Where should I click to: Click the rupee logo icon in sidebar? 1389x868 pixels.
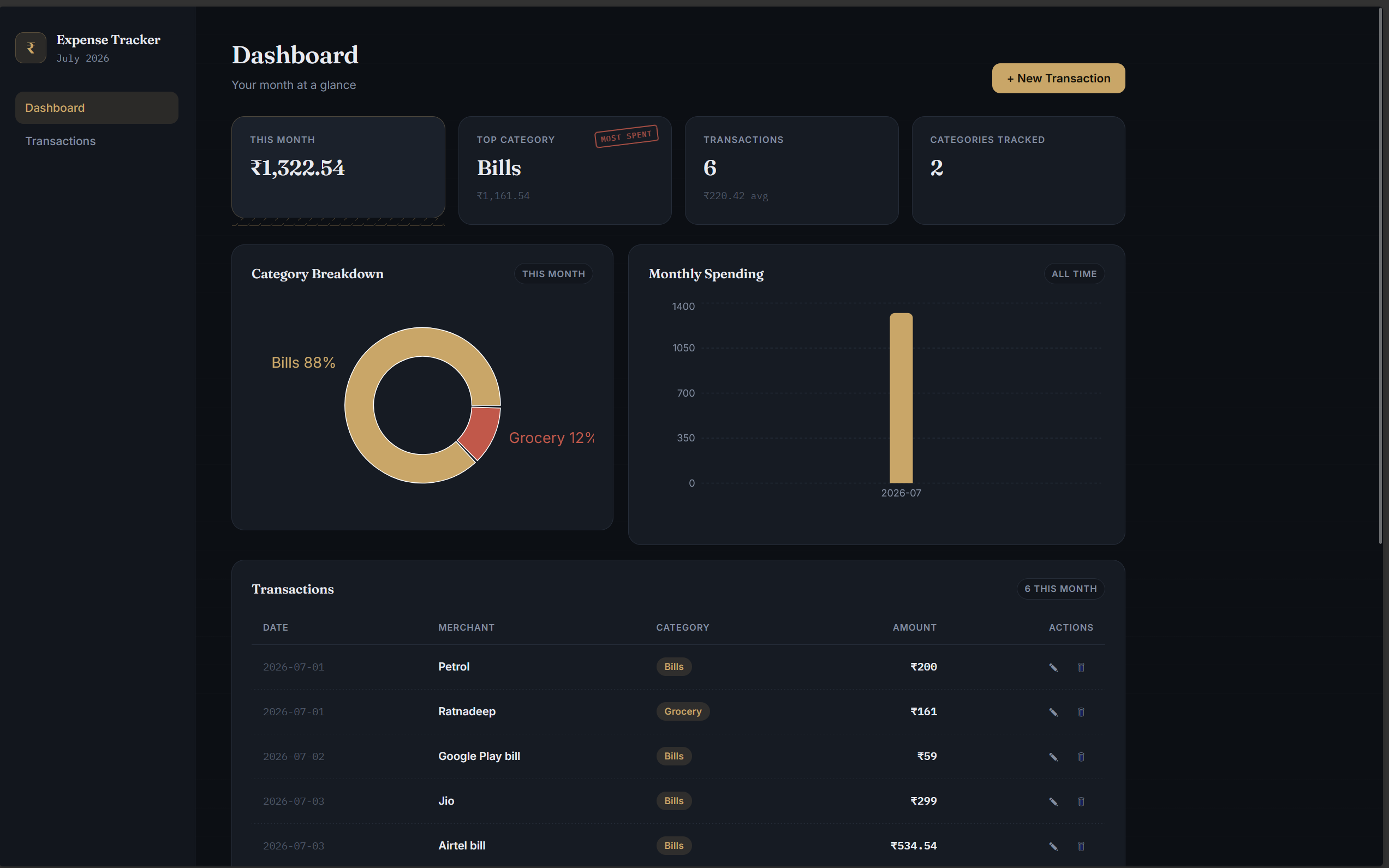tap(31, 47)
